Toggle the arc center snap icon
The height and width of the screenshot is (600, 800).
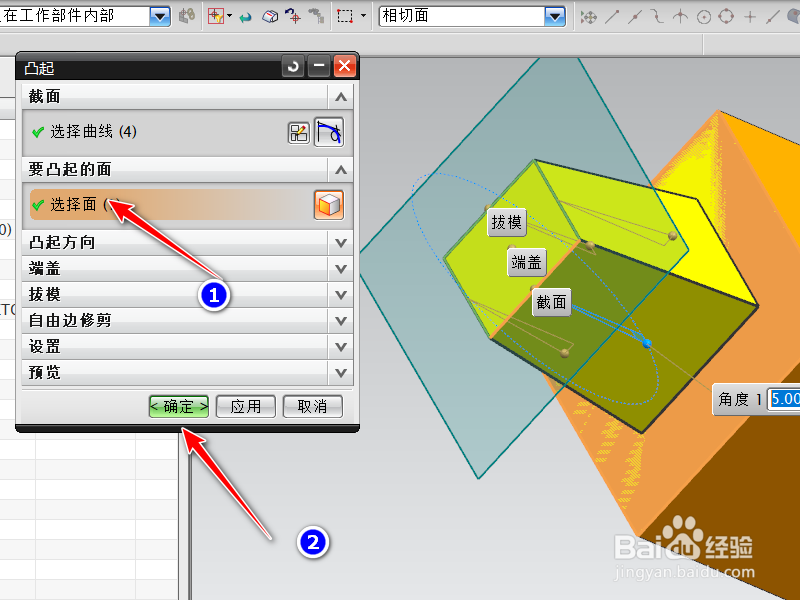tap(704, 17)
